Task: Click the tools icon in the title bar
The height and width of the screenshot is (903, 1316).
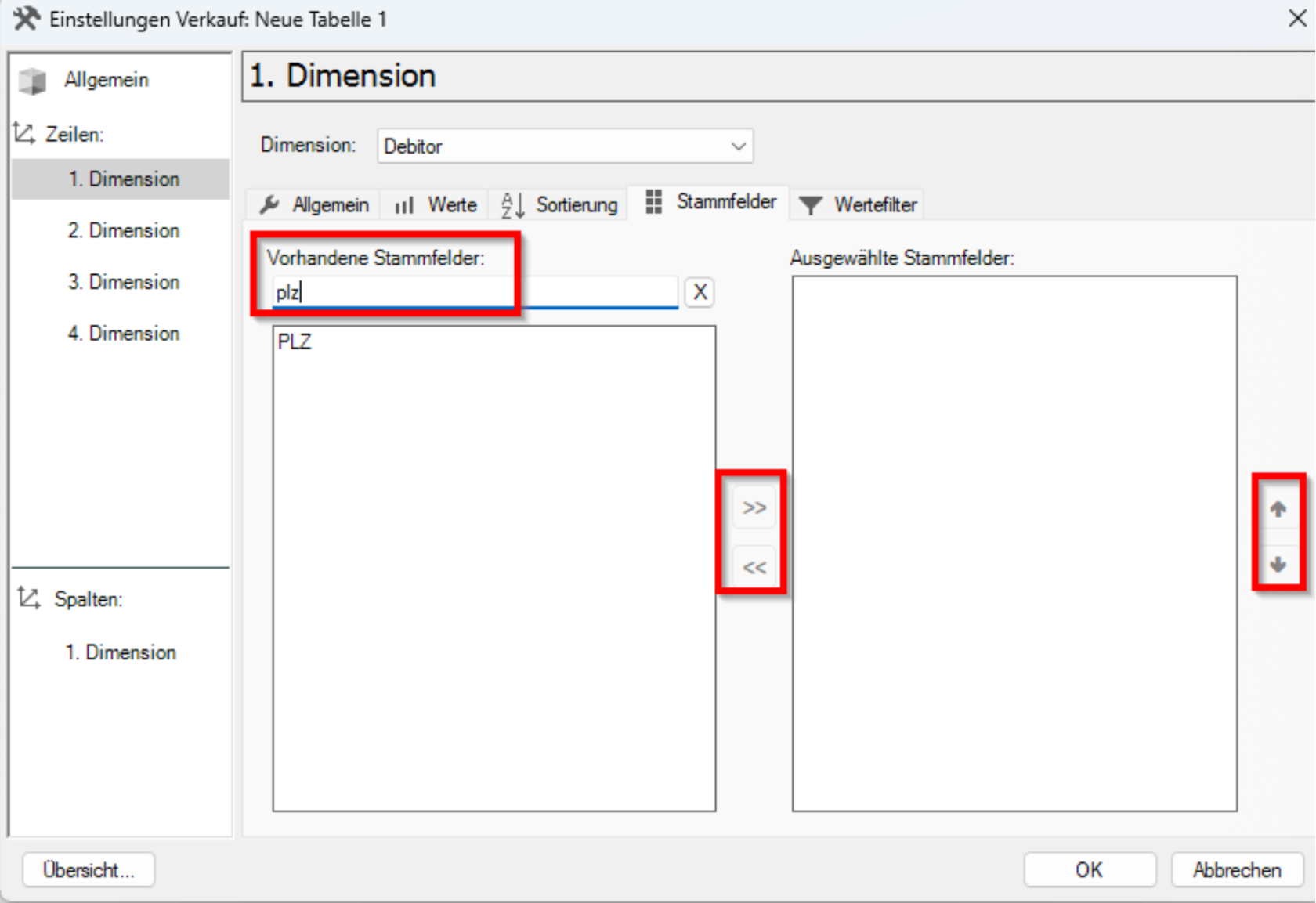Action: tap(26, 19)
